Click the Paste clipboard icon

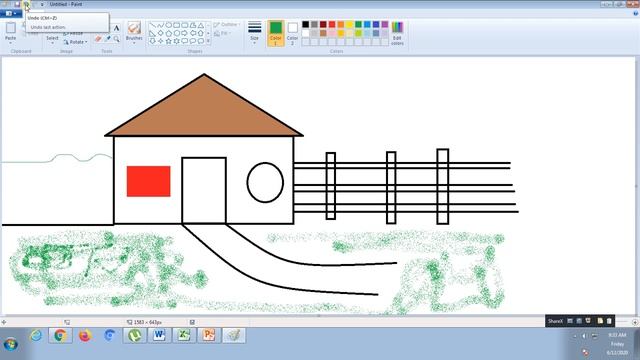coord(11,28)
